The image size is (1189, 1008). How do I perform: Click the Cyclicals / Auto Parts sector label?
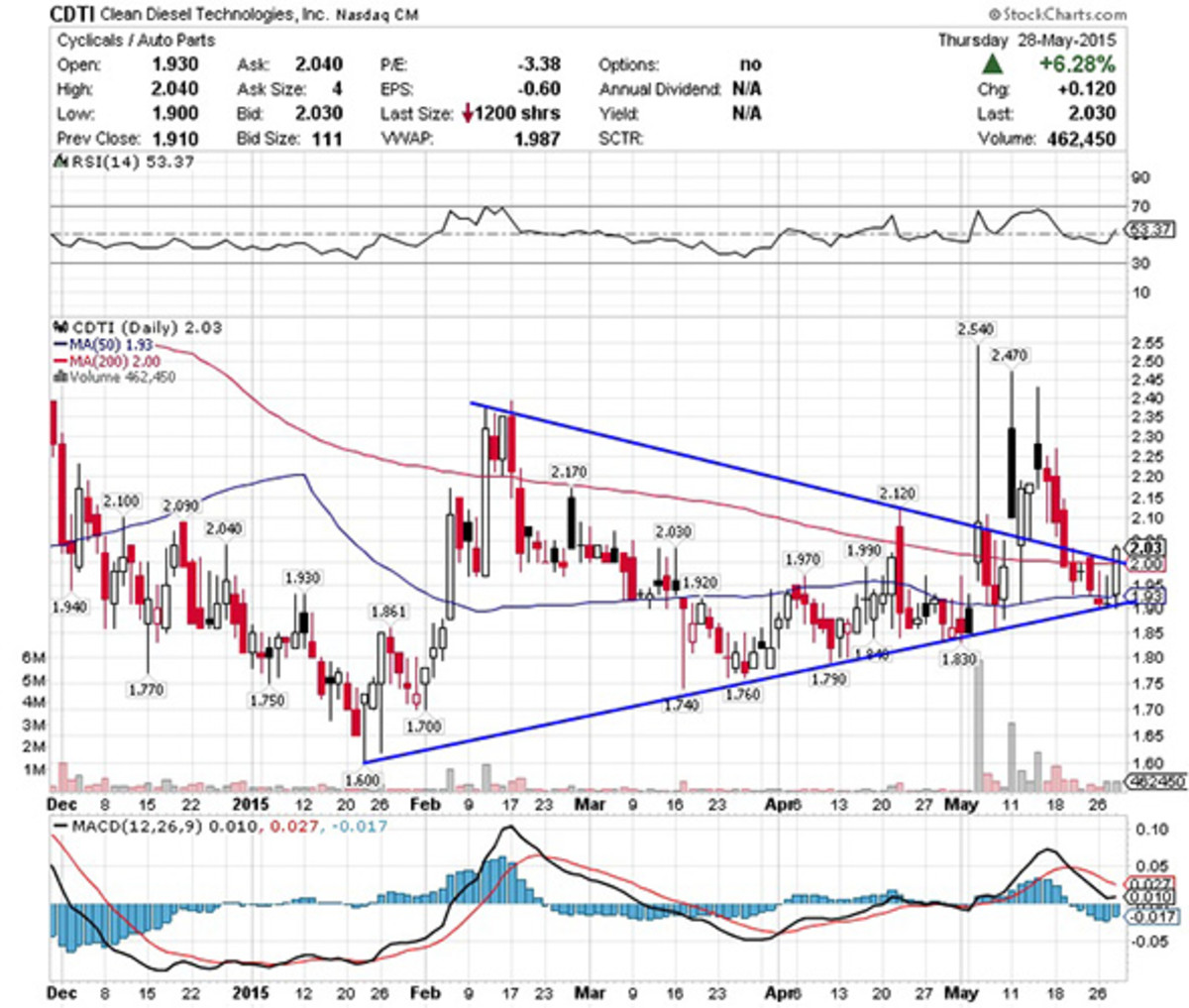pos(136,41)
